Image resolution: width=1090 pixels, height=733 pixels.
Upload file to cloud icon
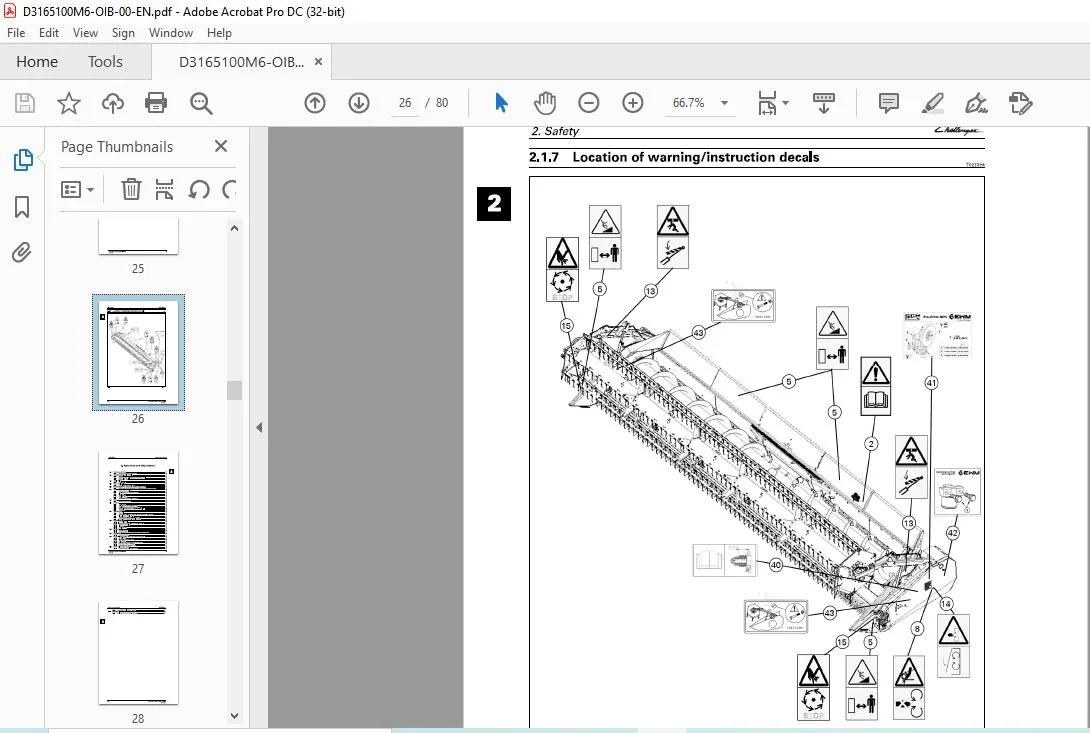[x=113, y=103]
